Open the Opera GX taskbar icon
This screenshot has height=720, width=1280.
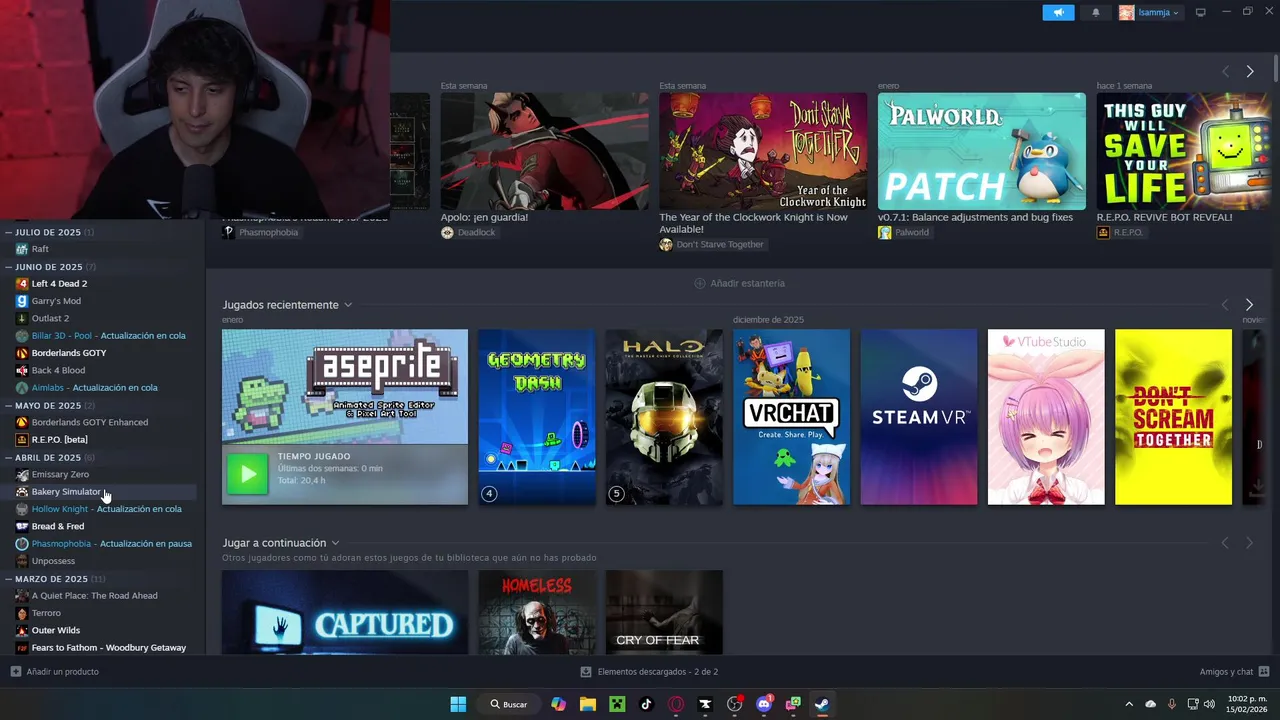coord(676,704)
